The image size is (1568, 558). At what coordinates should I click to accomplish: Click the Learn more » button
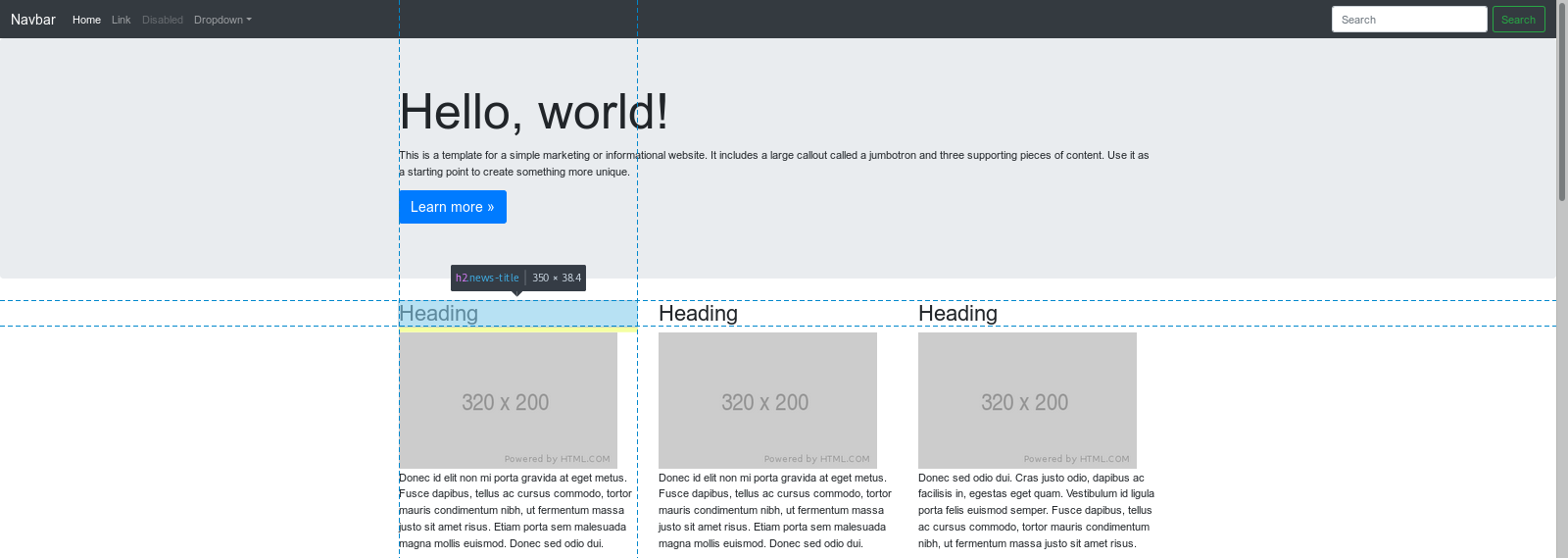point(453,207)
